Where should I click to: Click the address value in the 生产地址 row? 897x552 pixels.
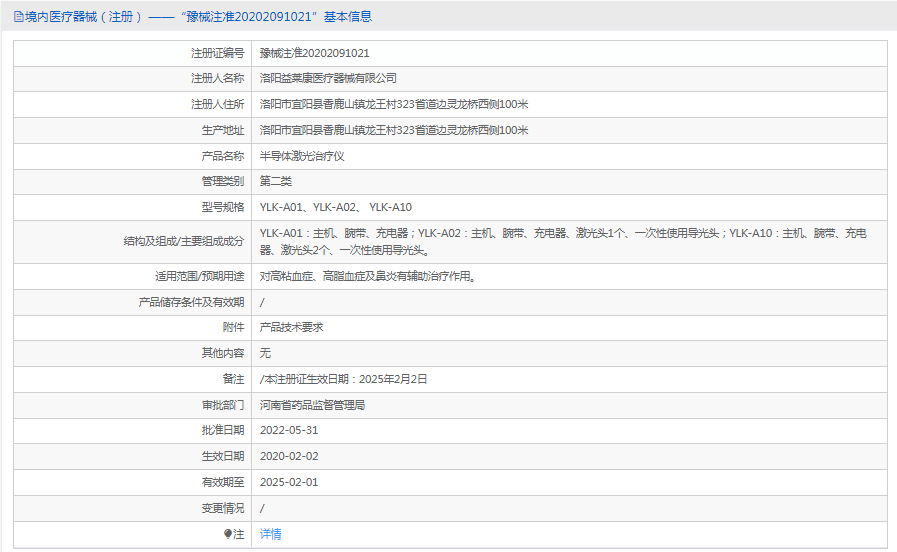tap(394, 130)
